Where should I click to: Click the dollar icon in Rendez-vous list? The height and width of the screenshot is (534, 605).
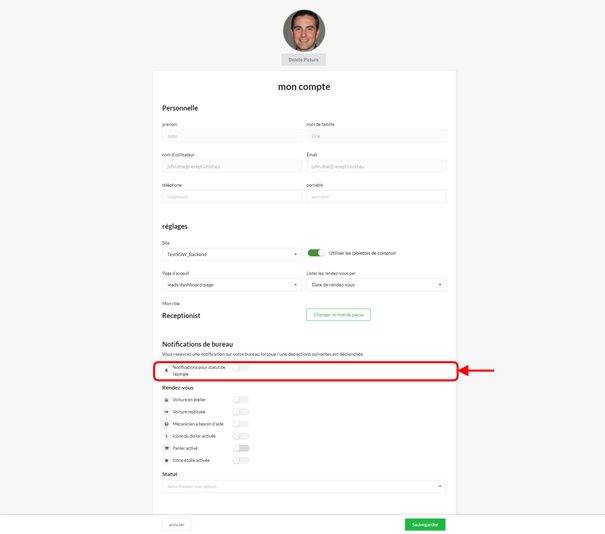166,436
